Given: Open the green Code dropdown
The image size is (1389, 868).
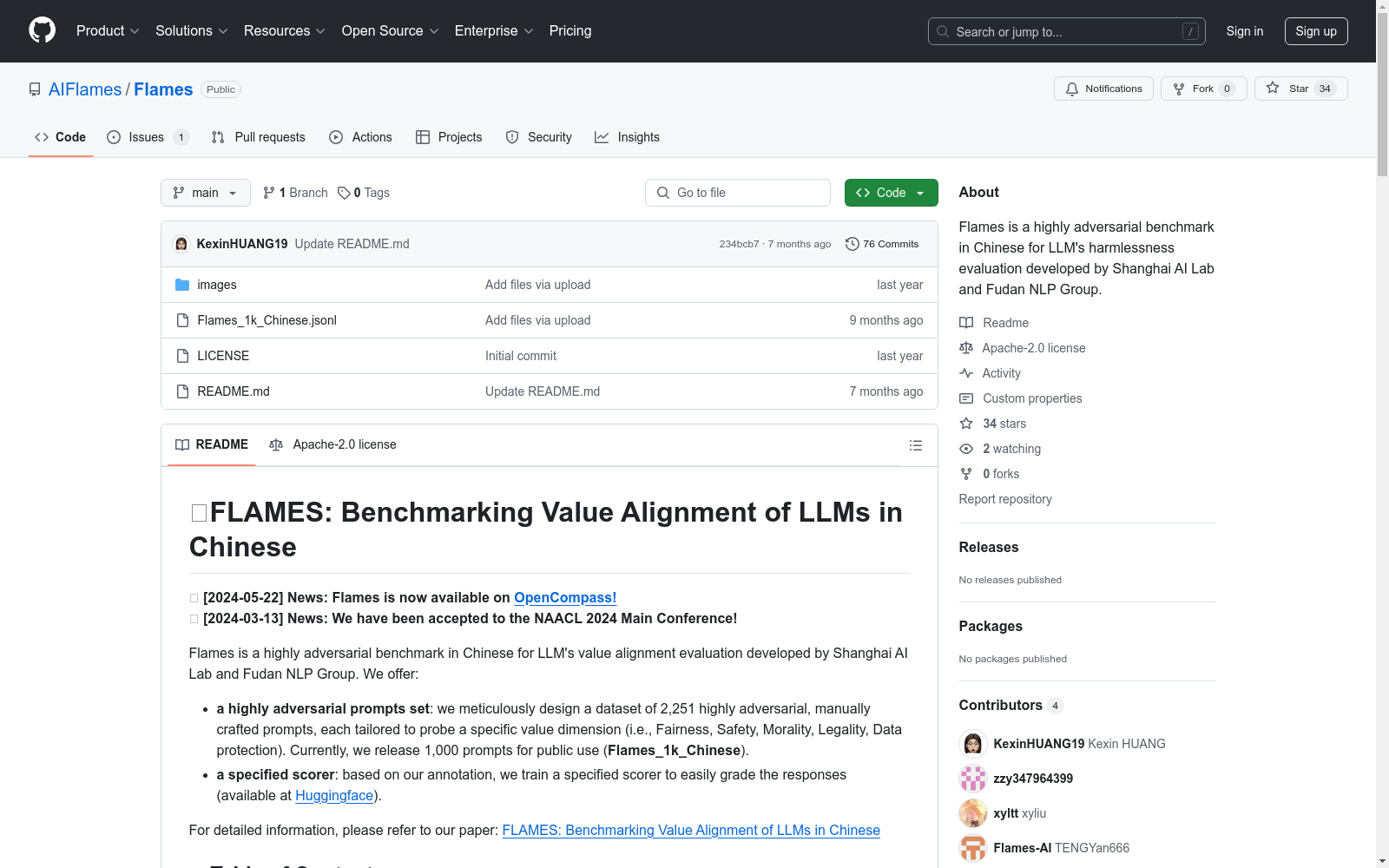Looking at the screenshot, I should point(891,193).
